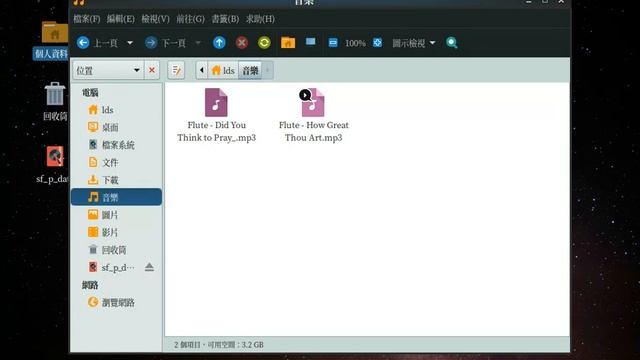640x360 pixels.
Task: Open the 編輯(E) menu
Action: coord(121,19)
